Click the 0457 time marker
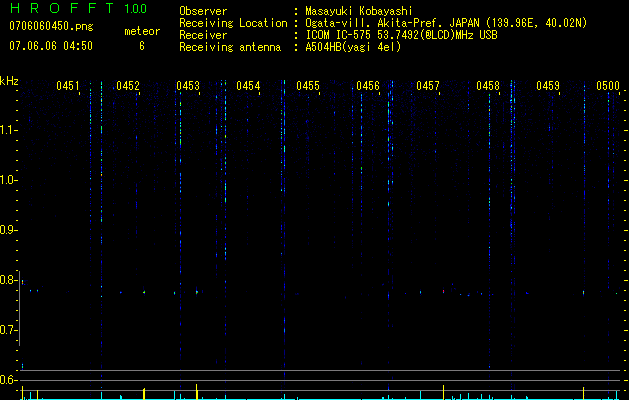 [428, 85]
